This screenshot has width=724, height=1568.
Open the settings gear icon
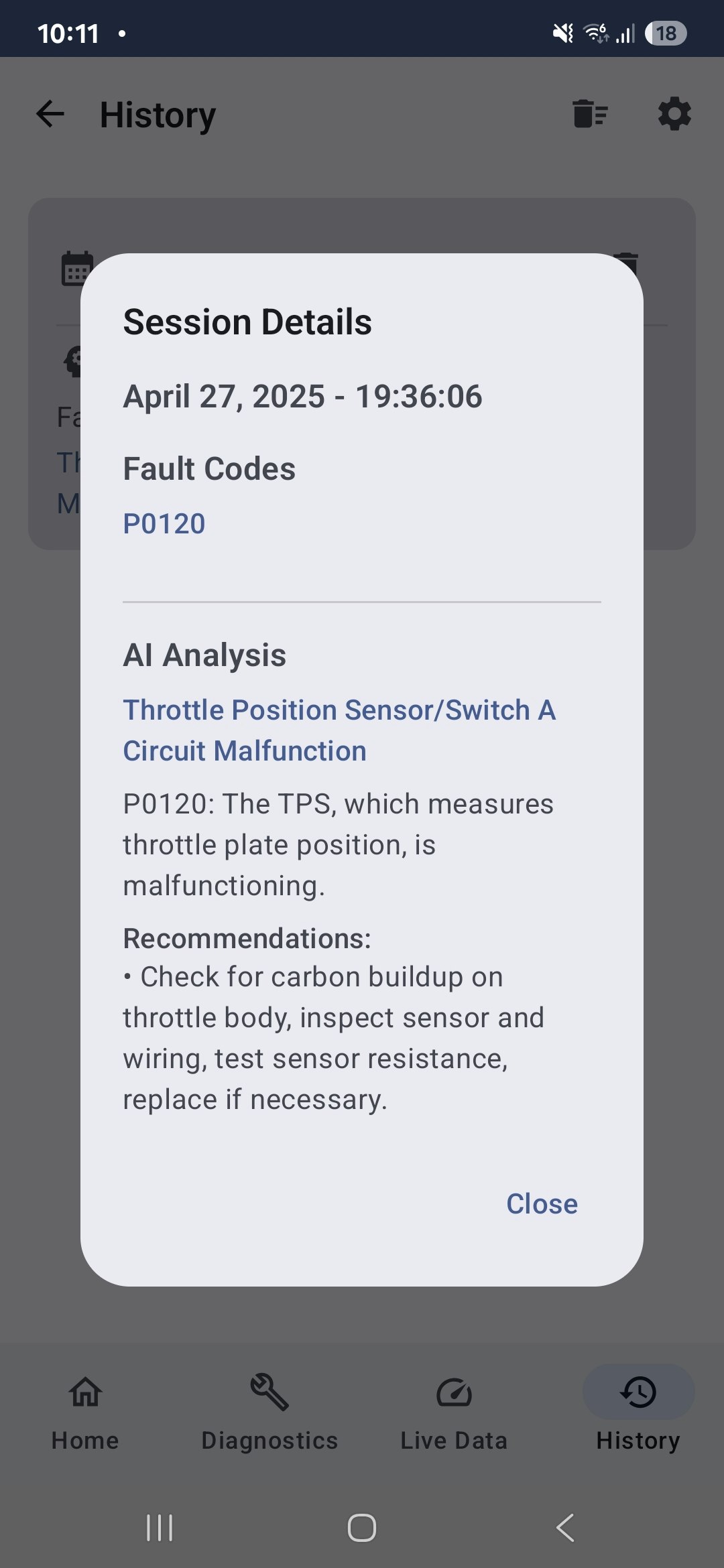pyautogui.click(x=674, y=114)
